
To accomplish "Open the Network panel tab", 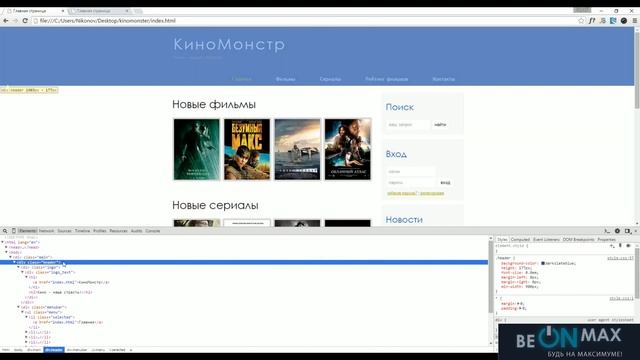I will tap(47, 231).
